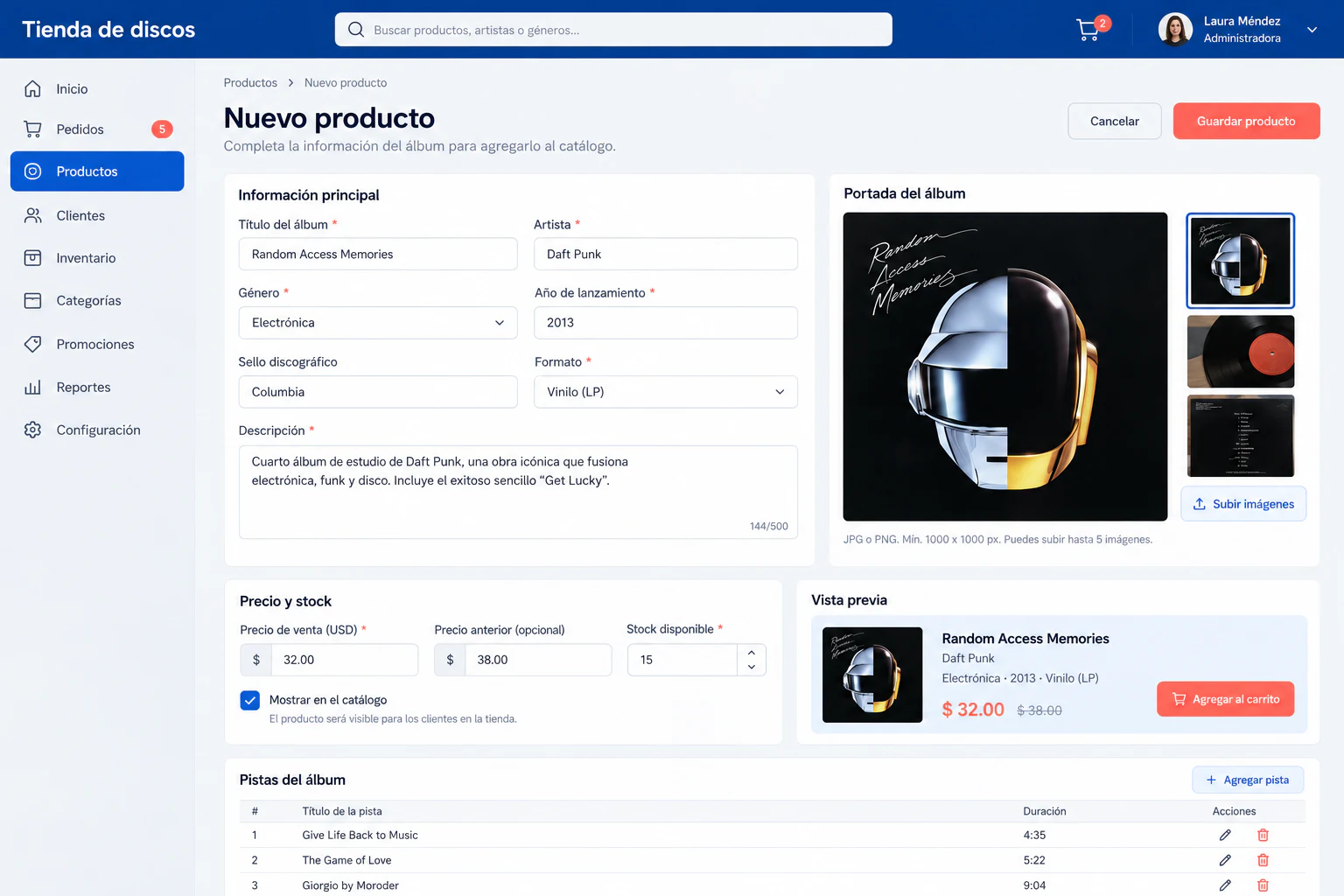The image size is (1344, 896).
Task: Click Guardar producto button
Action: pyautogui.click(x=1246, y=122)
